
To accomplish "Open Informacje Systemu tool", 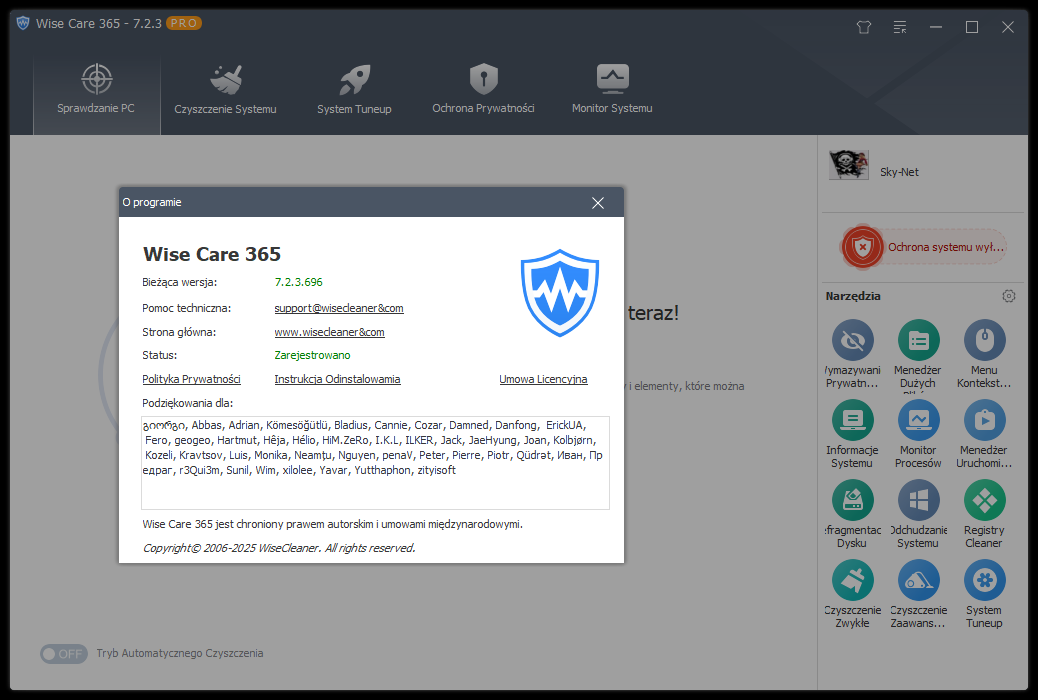I will 853,434.
